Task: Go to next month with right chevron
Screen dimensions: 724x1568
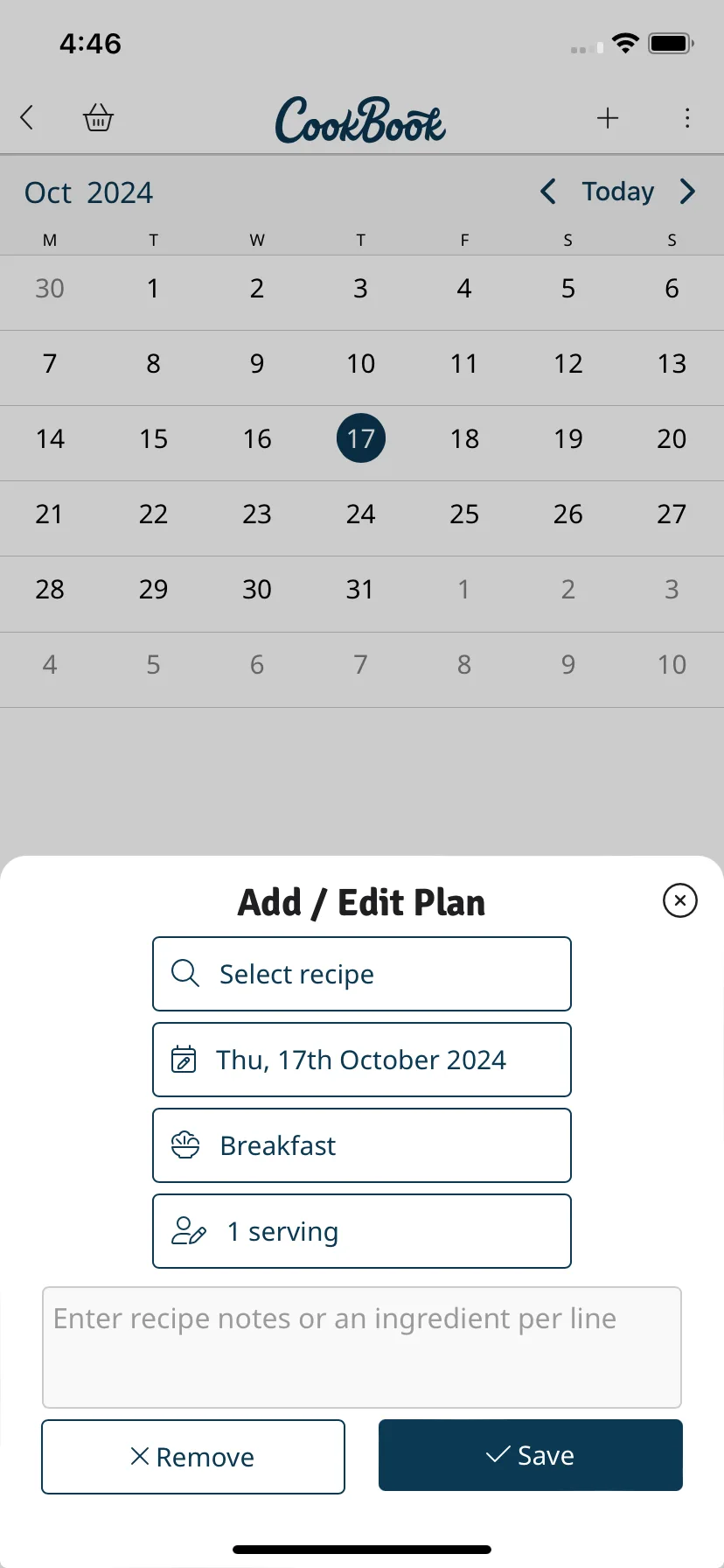Action: pyautogui.click(x=687, y=191)
